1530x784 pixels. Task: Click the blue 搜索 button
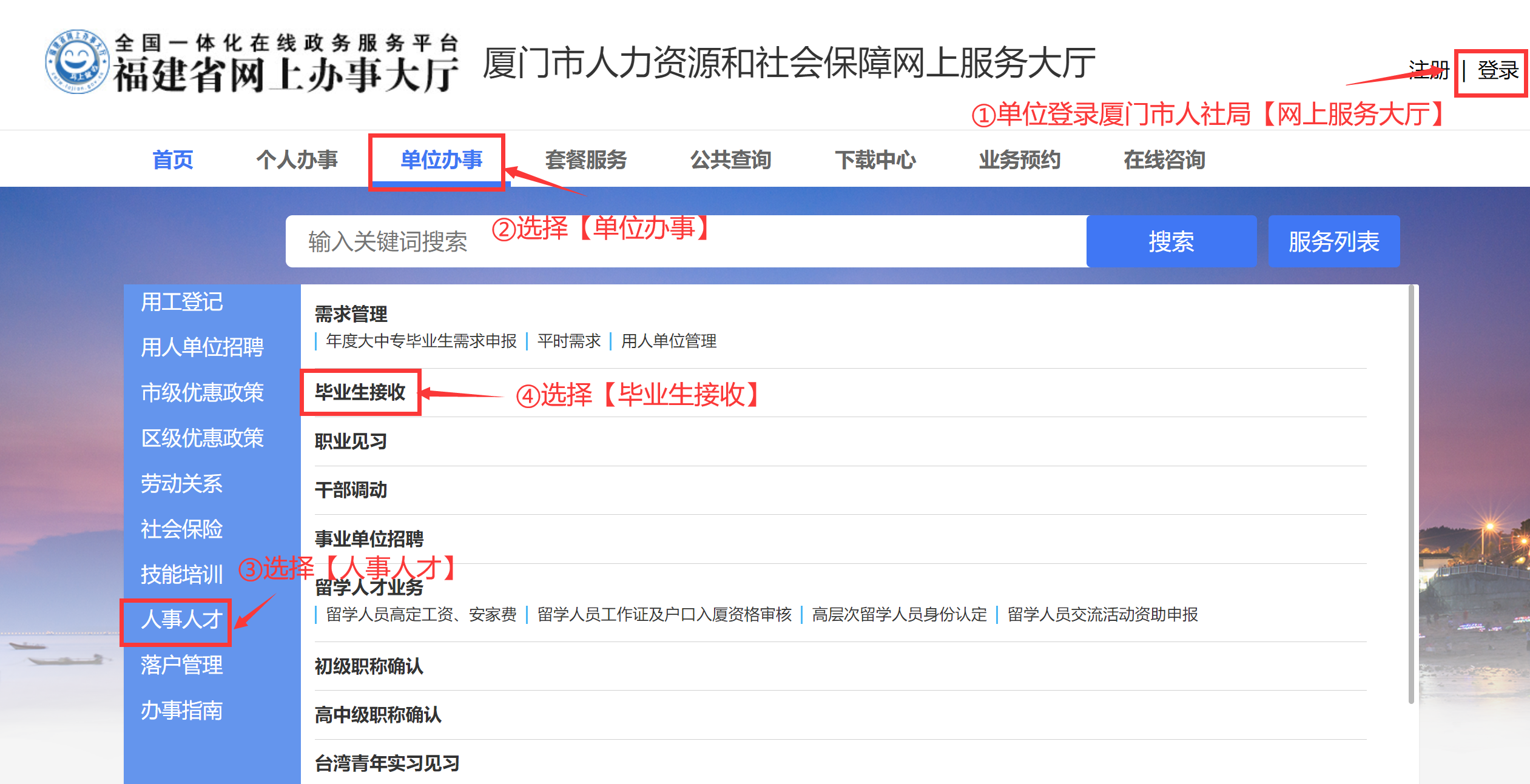[1171, 241]
